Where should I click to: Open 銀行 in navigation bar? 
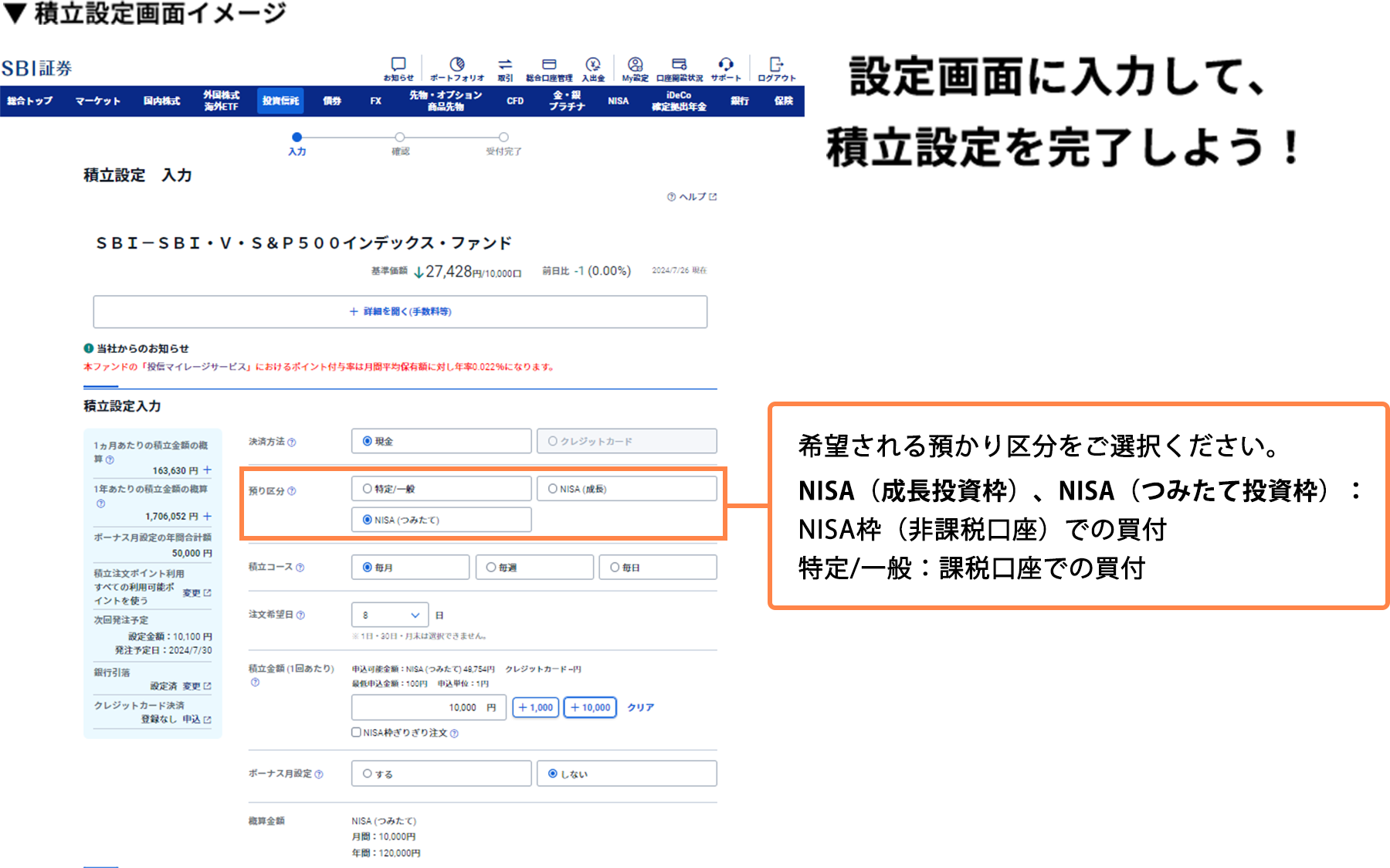click(740, 101)
